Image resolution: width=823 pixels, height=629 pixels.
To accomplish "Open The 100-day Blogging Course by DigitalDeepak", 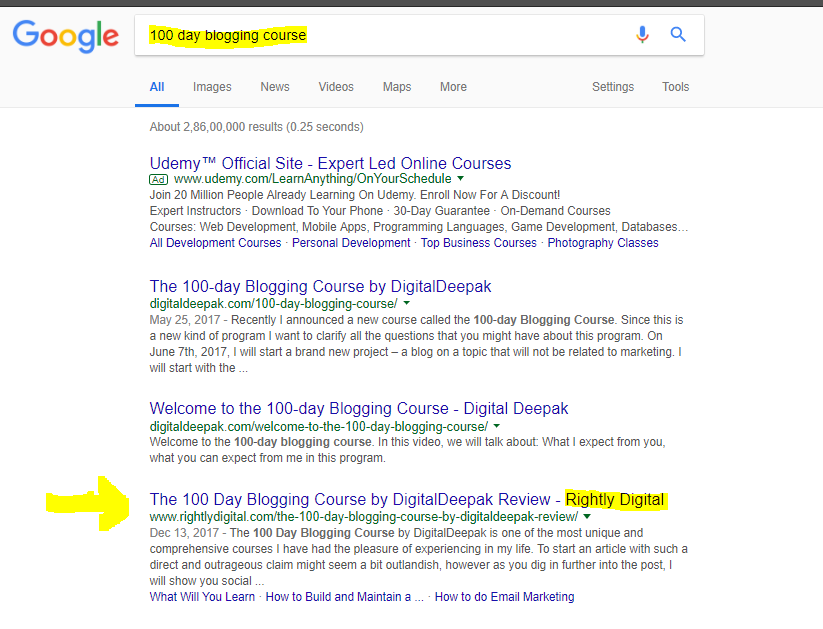I will click(320, 287).
